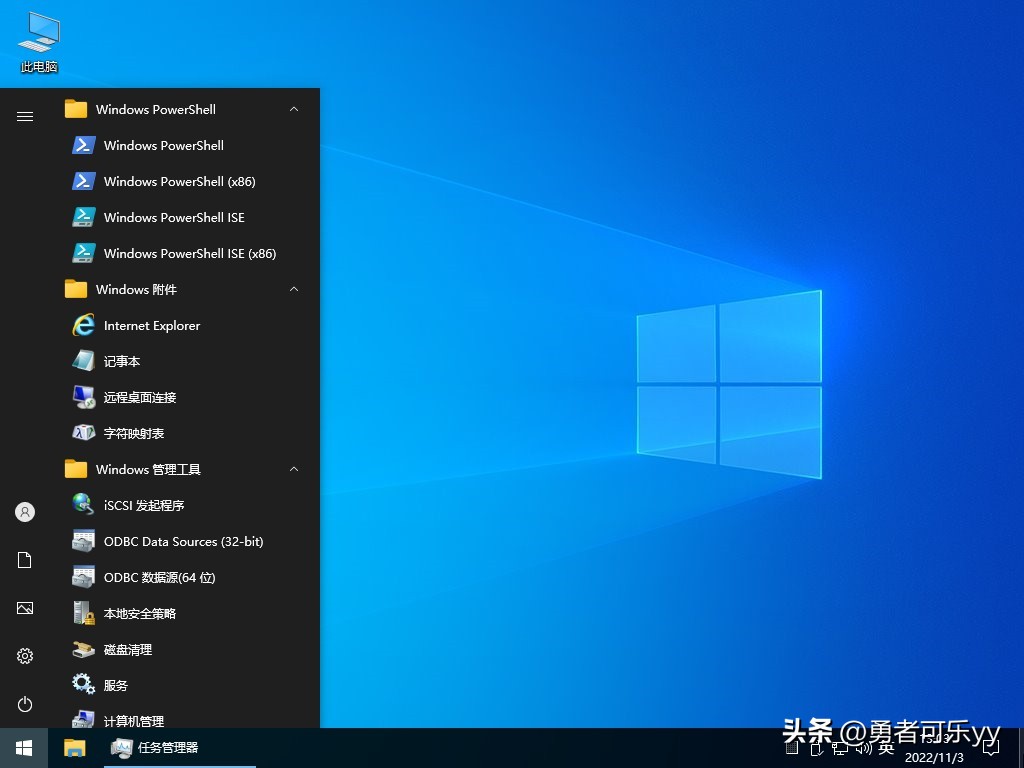Collapse the Windows 附件 group

point(294,289)
